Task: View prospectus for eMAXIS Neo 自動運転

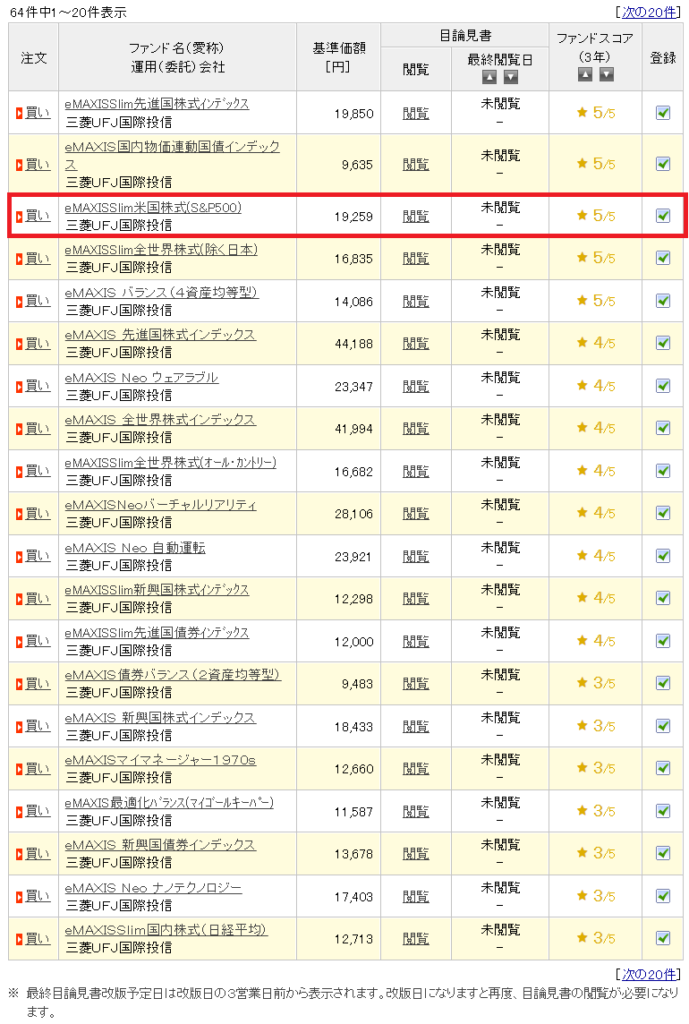Action: click(416, 556)
